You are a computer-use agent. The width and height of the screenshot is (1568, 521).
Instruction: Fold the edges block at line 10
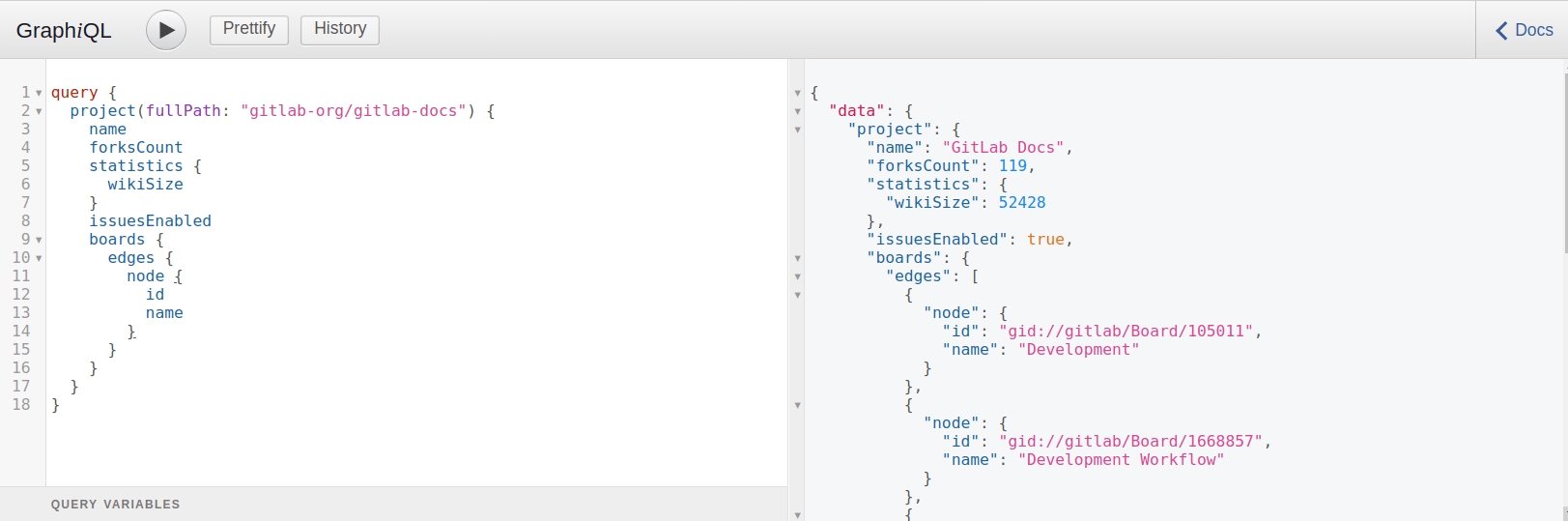[x=39, y=258]
